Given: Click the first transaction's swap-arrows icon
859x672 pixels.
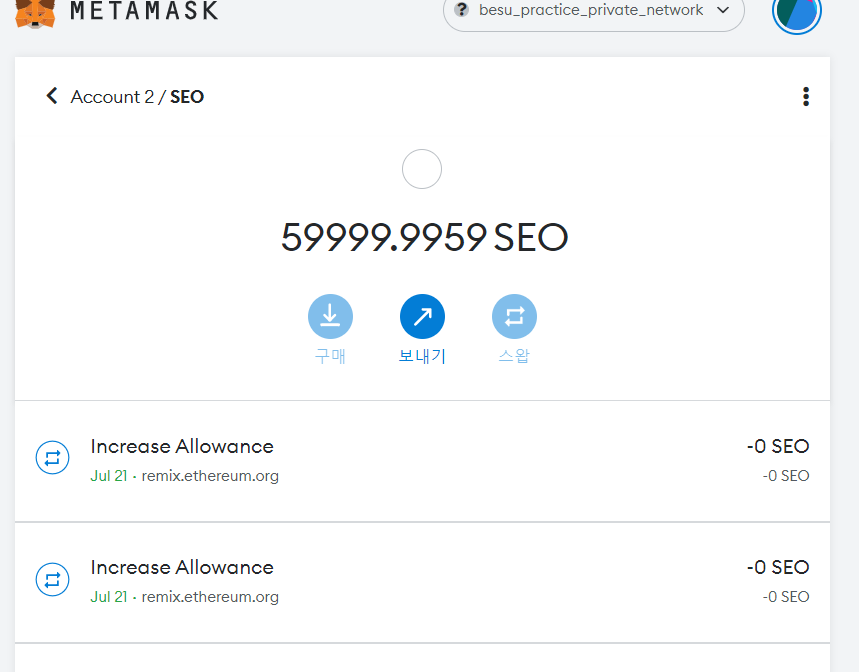Looking at the screenshot, I should [x=52, y=459].
